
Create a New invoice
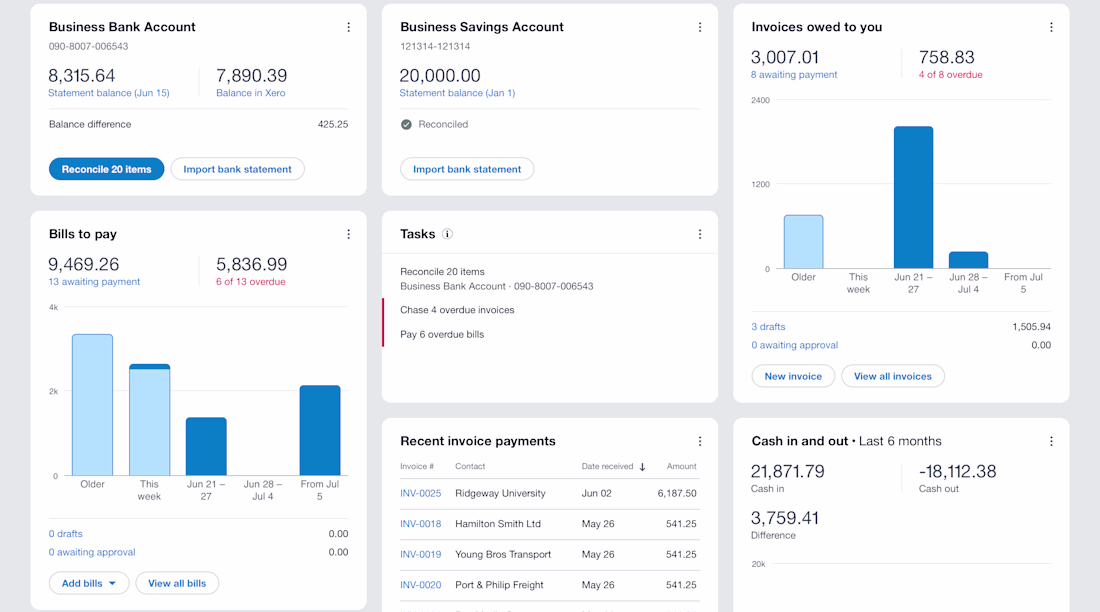point(793,376)
